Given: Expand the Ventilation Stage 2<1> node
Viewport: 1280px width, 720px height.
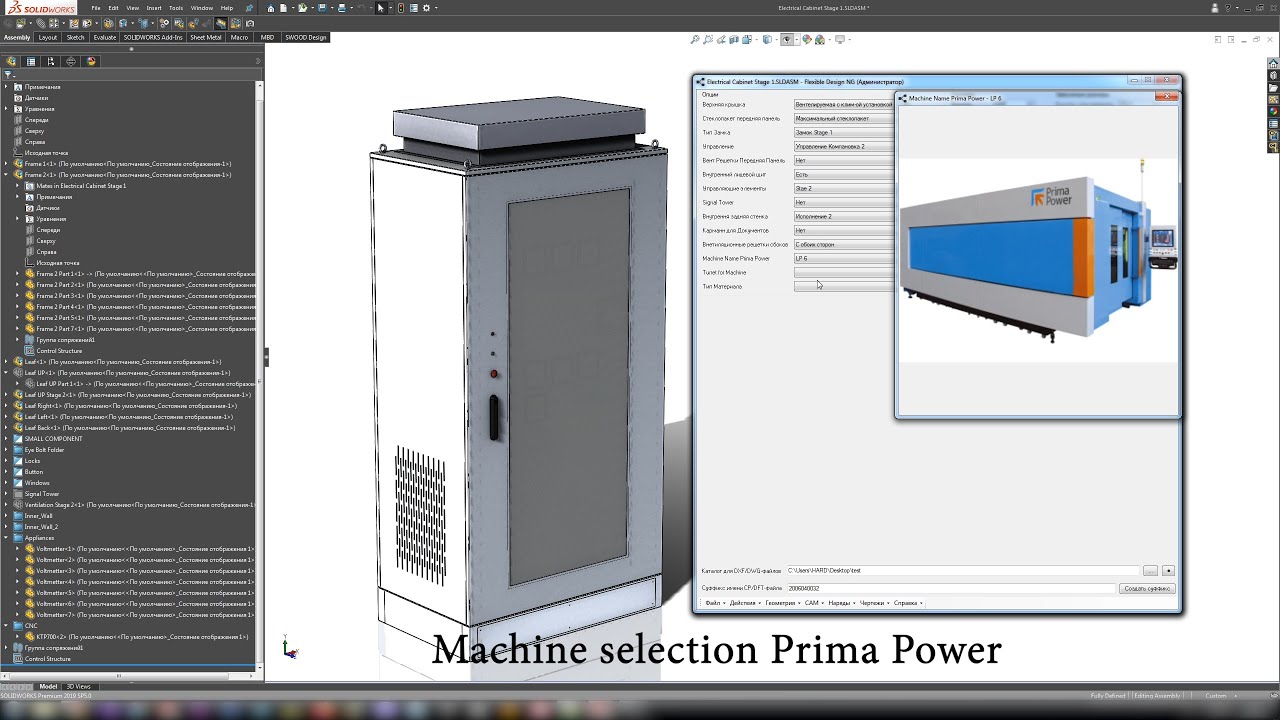Looking at the screenshot, I should [x=6, y=505].
